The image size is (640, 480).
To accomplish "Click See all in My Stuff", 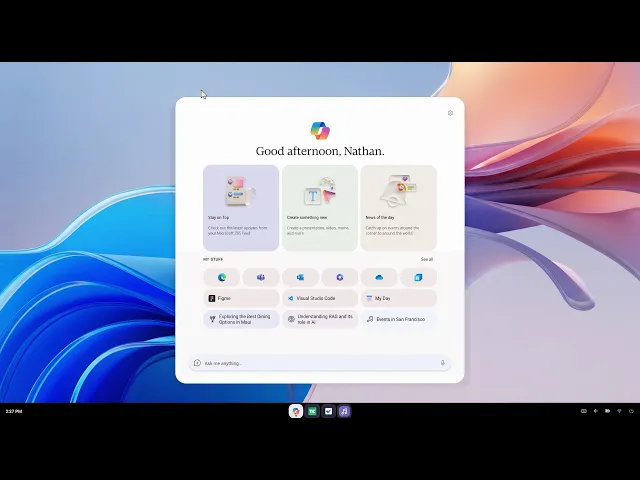I will coord(427,259).
